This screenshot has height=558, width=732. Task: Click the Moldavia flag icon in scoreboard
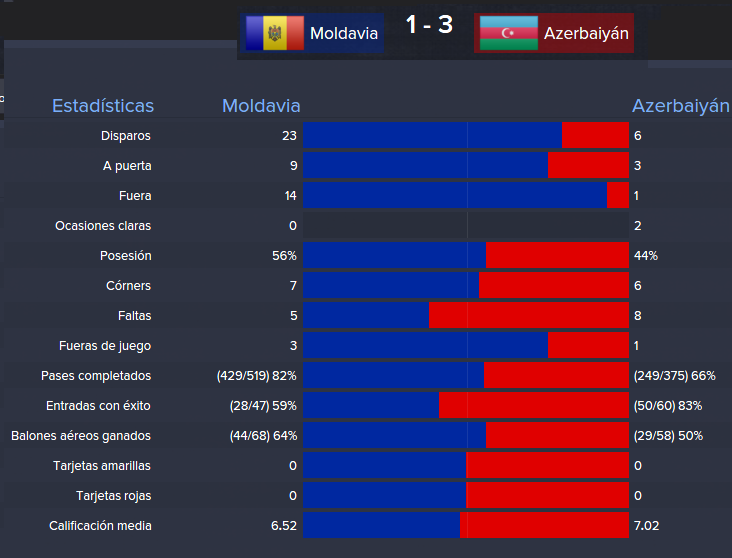[273, 33]
